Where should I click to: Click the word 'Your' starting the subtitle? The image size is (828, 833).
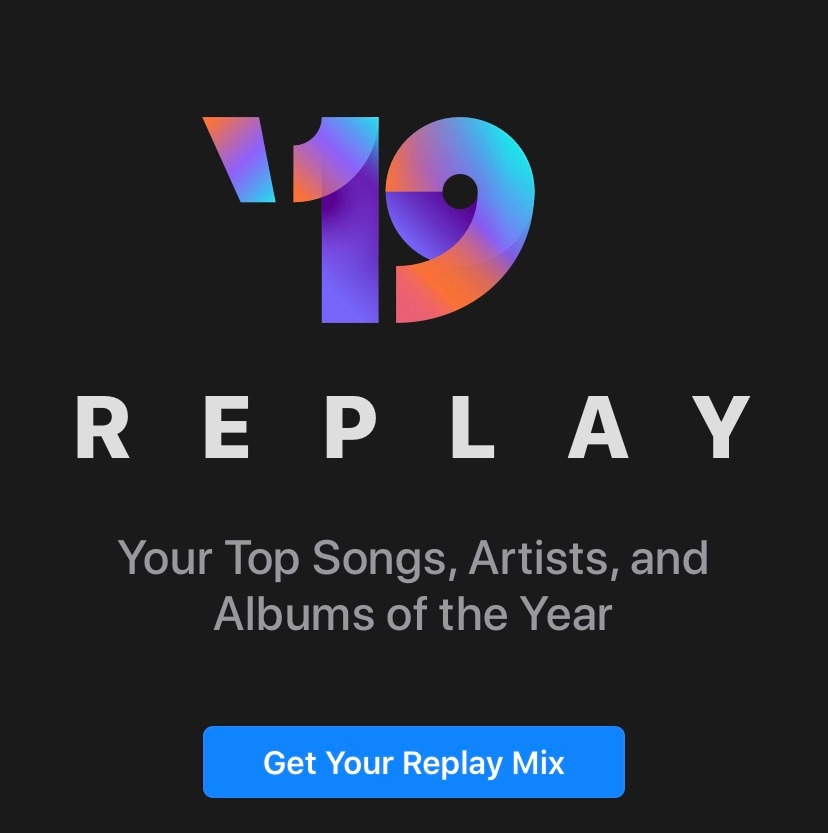tap(165, 558)
